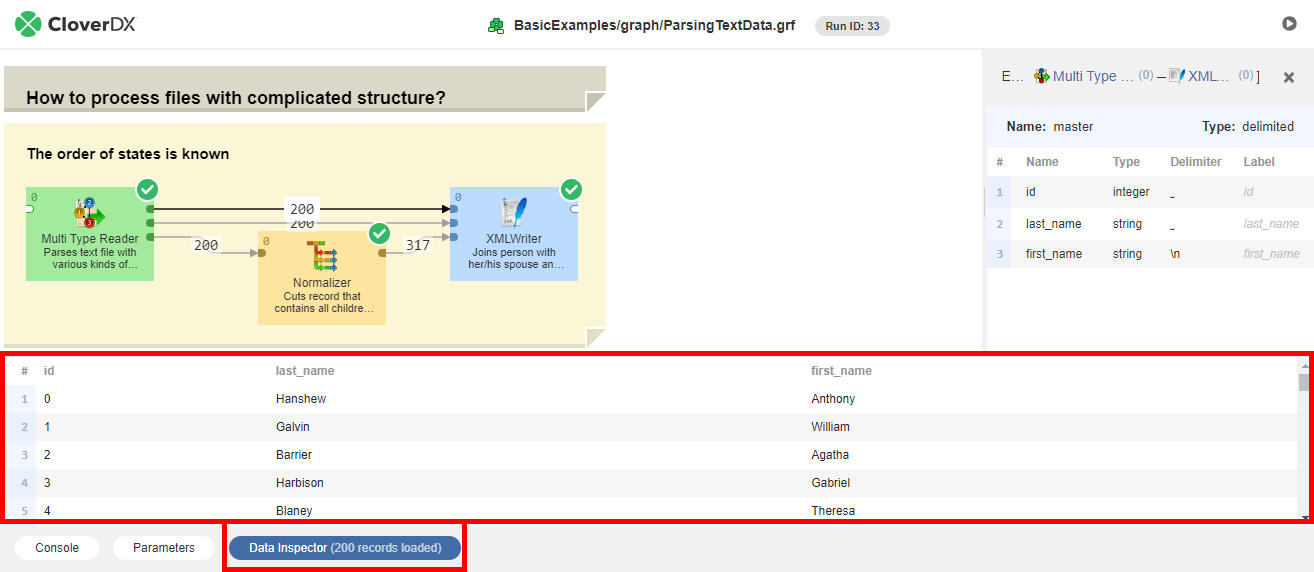This screenshot has height=572, width=1314.
Task: Click the metadata Name column header
Action: coord(1042,162)
